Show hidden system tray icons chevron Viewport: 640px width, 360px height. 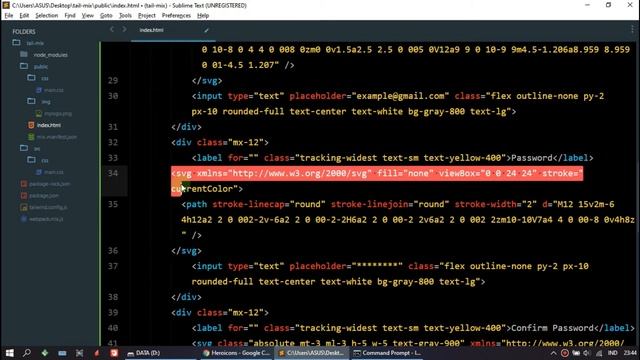click(553, 353)
